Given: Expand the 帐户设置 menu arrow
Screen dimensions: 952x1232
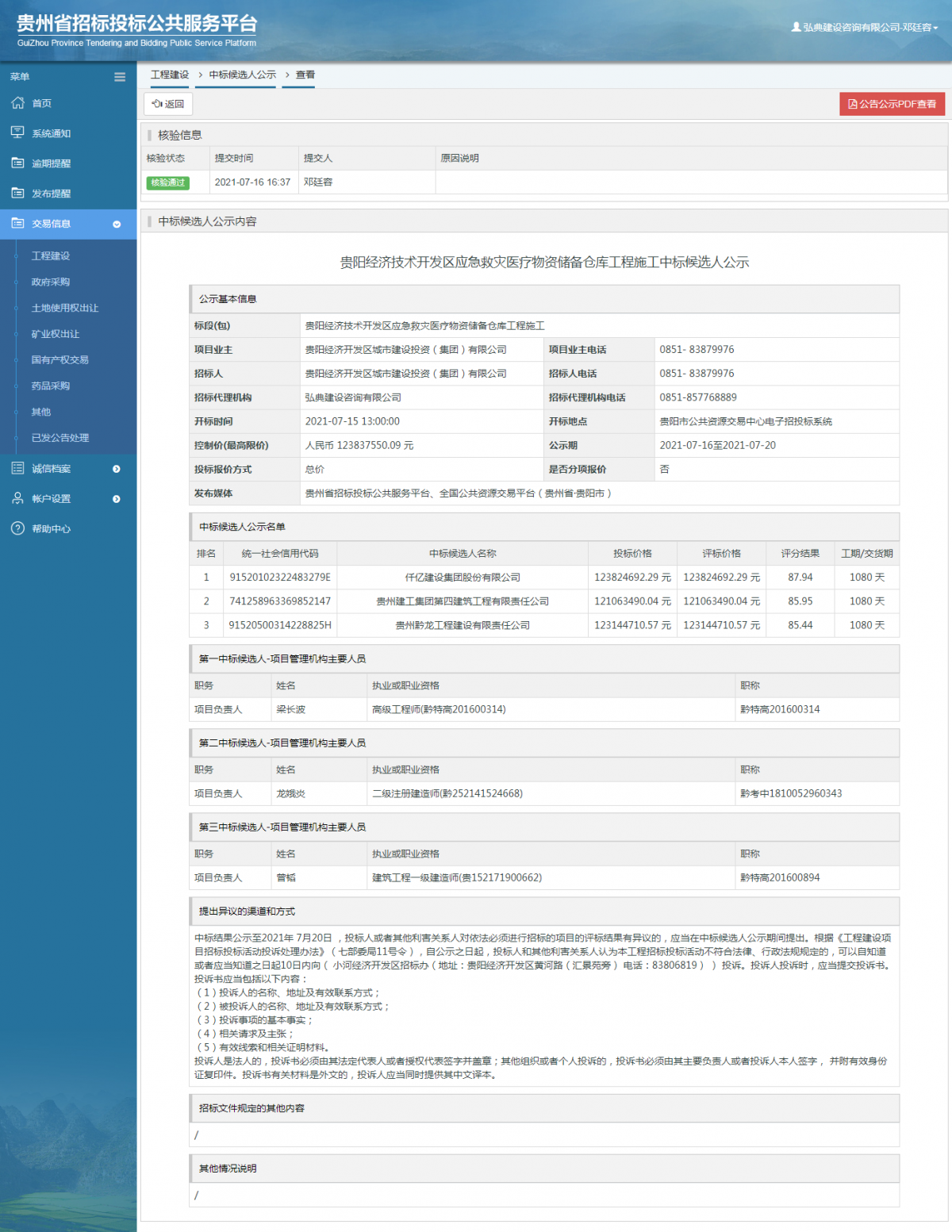Looking at the screenshot, I should 117,499.
